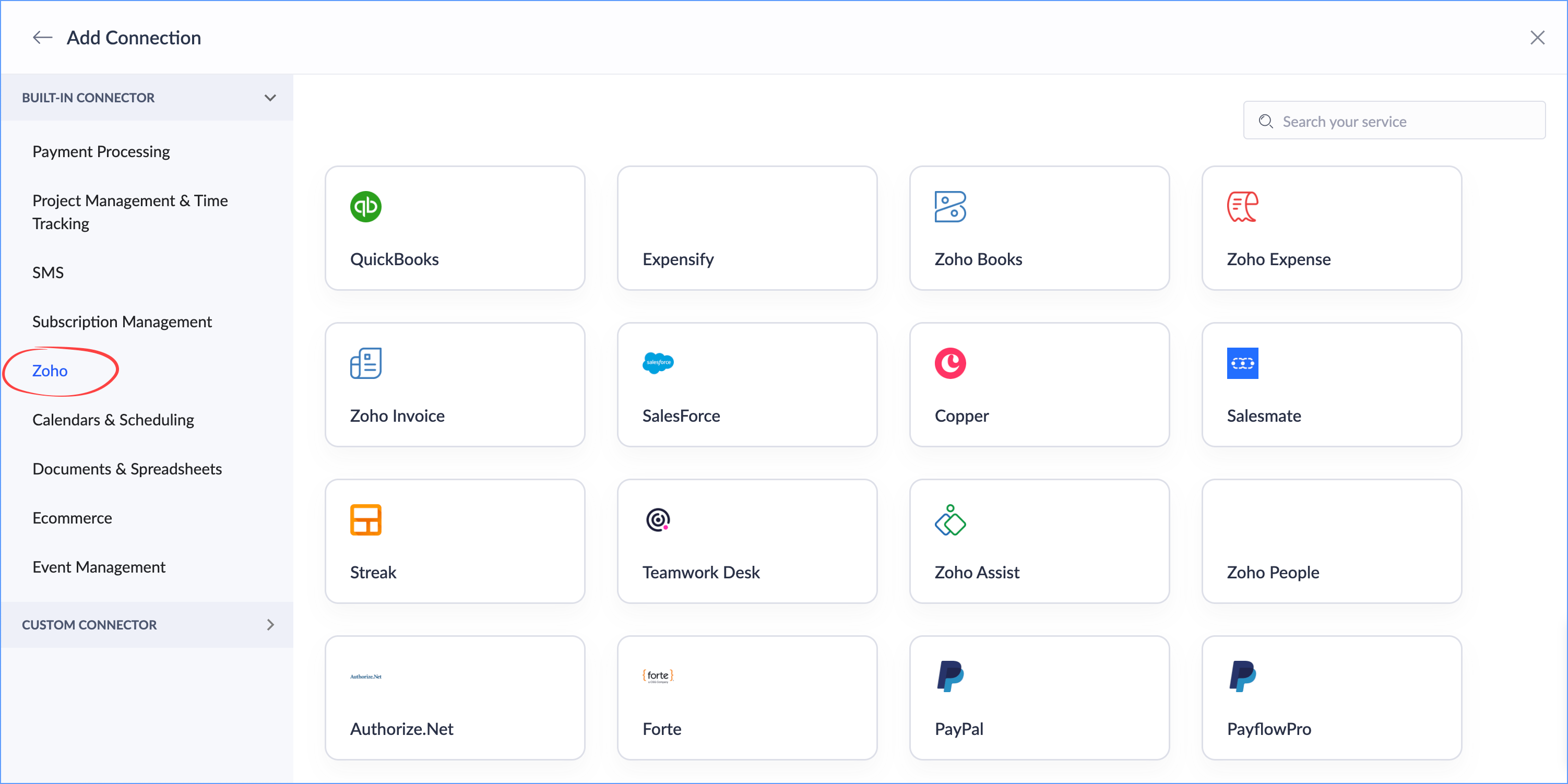1568x784 pixels.
Task: Choose the Zoho Invoice icon
Action: (365, 363)
